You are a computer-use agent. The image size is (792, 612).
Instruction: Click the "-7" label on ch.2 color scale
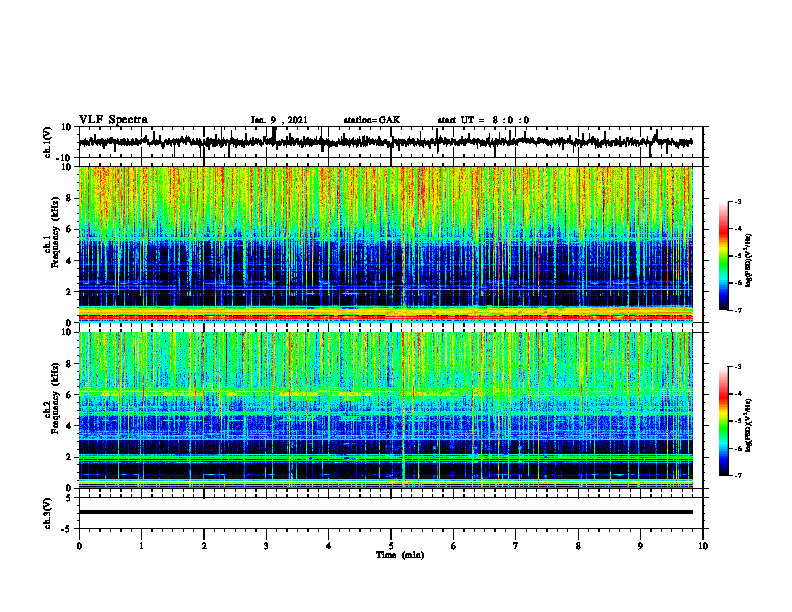(x=737, y=475)
